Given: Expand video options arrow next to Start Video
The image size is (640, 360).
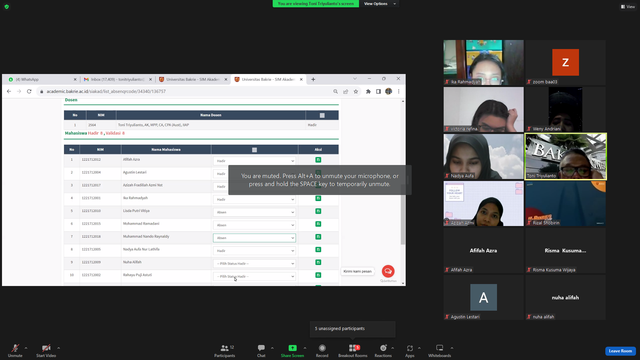Looking at the screenshot, I should 58,348.
